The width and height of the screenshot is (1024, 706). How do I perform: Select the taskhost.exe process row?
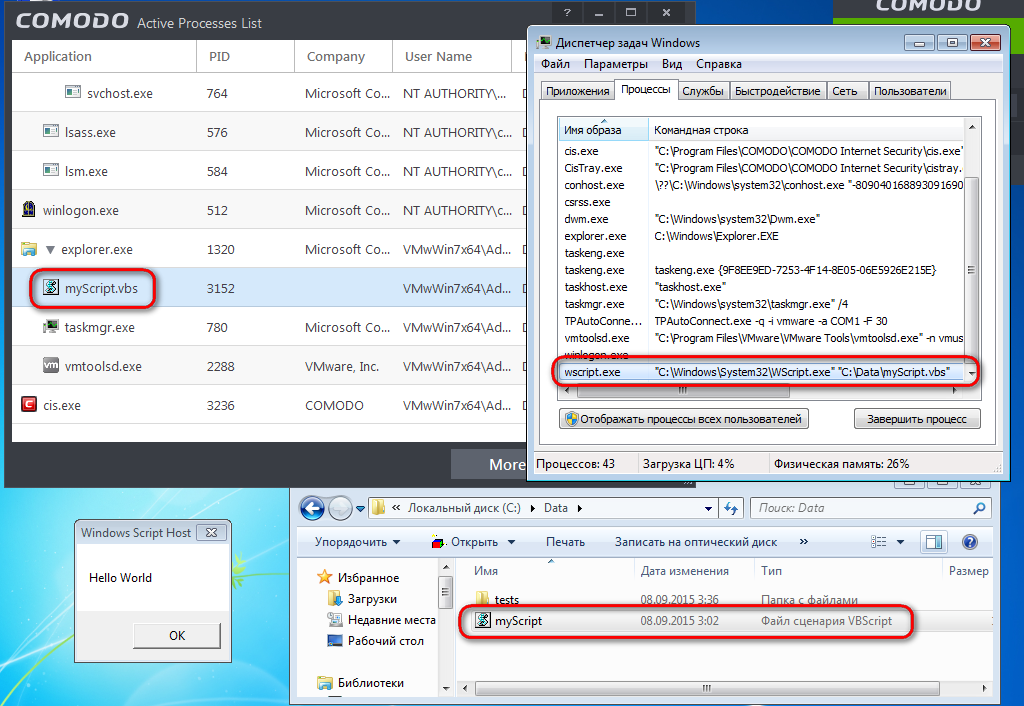click(761, 287)
